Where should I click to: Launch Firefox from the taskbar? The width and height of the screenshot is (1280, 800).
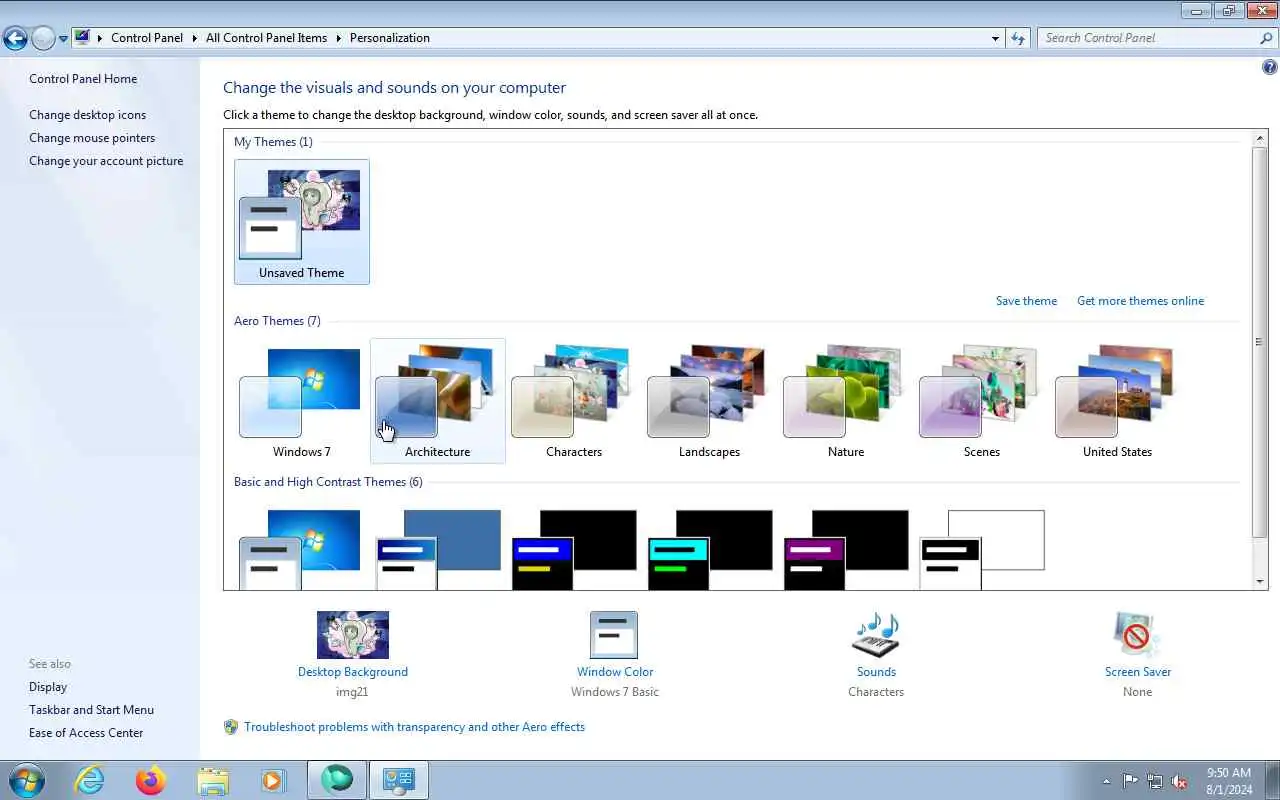(151, 780)
